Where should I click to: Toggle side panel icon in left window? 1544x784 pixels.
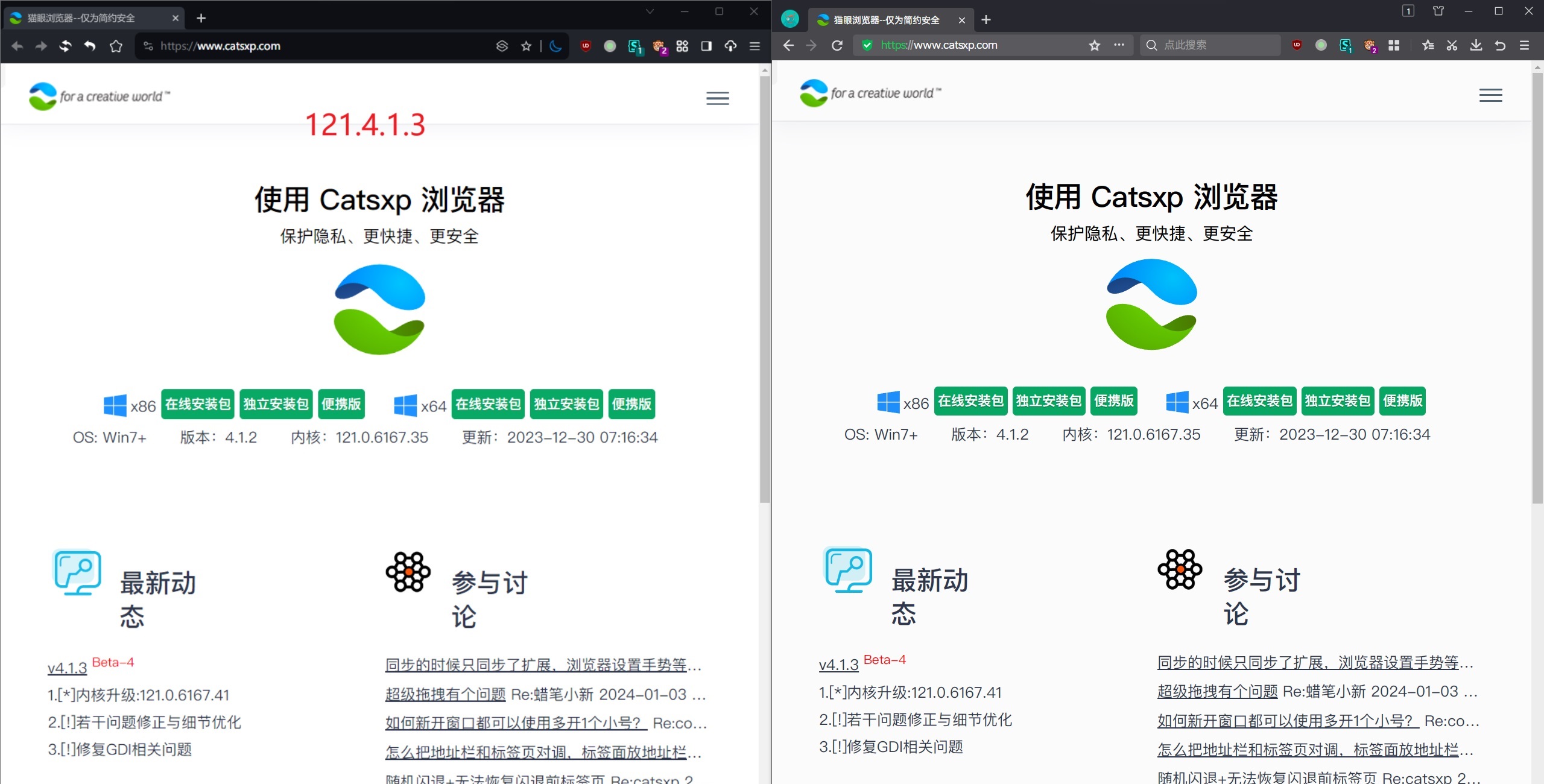[706, 46]
